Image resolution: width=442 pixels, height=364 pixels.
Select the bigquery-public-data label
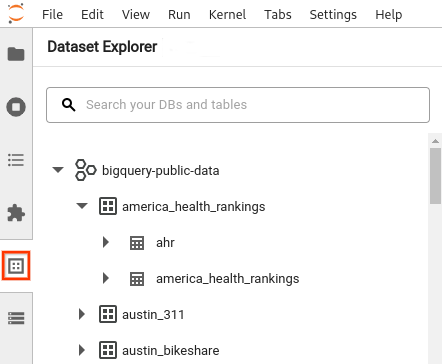point(161,171)
